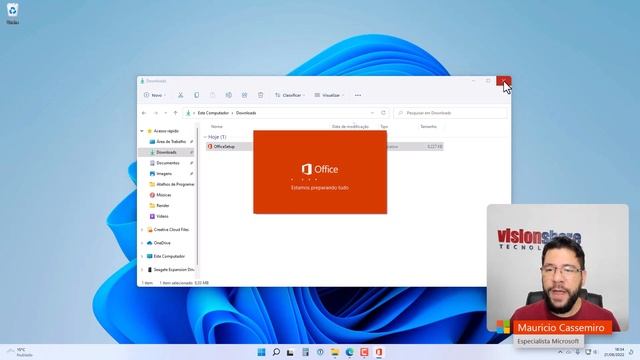Open the red Camtasia taskbar icon
The width and height of the screenshot is (640, 360).
point(364,352)
